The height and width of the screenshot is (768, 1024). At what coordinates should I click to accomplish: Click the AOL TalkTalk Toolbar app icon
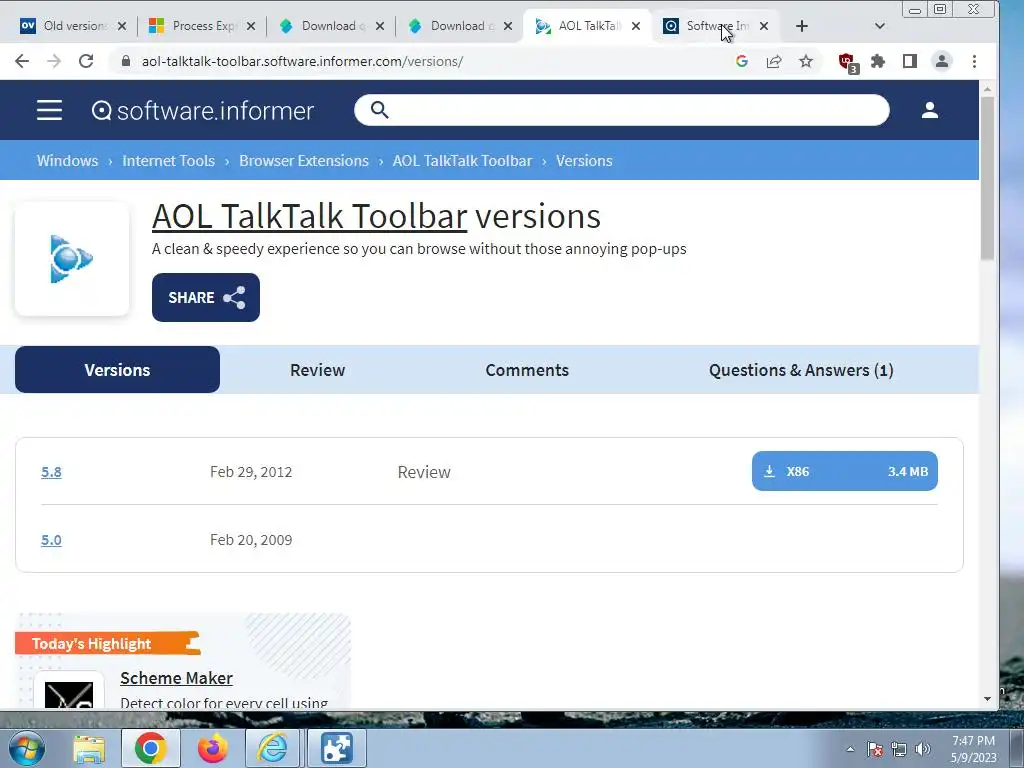(72, 259)
